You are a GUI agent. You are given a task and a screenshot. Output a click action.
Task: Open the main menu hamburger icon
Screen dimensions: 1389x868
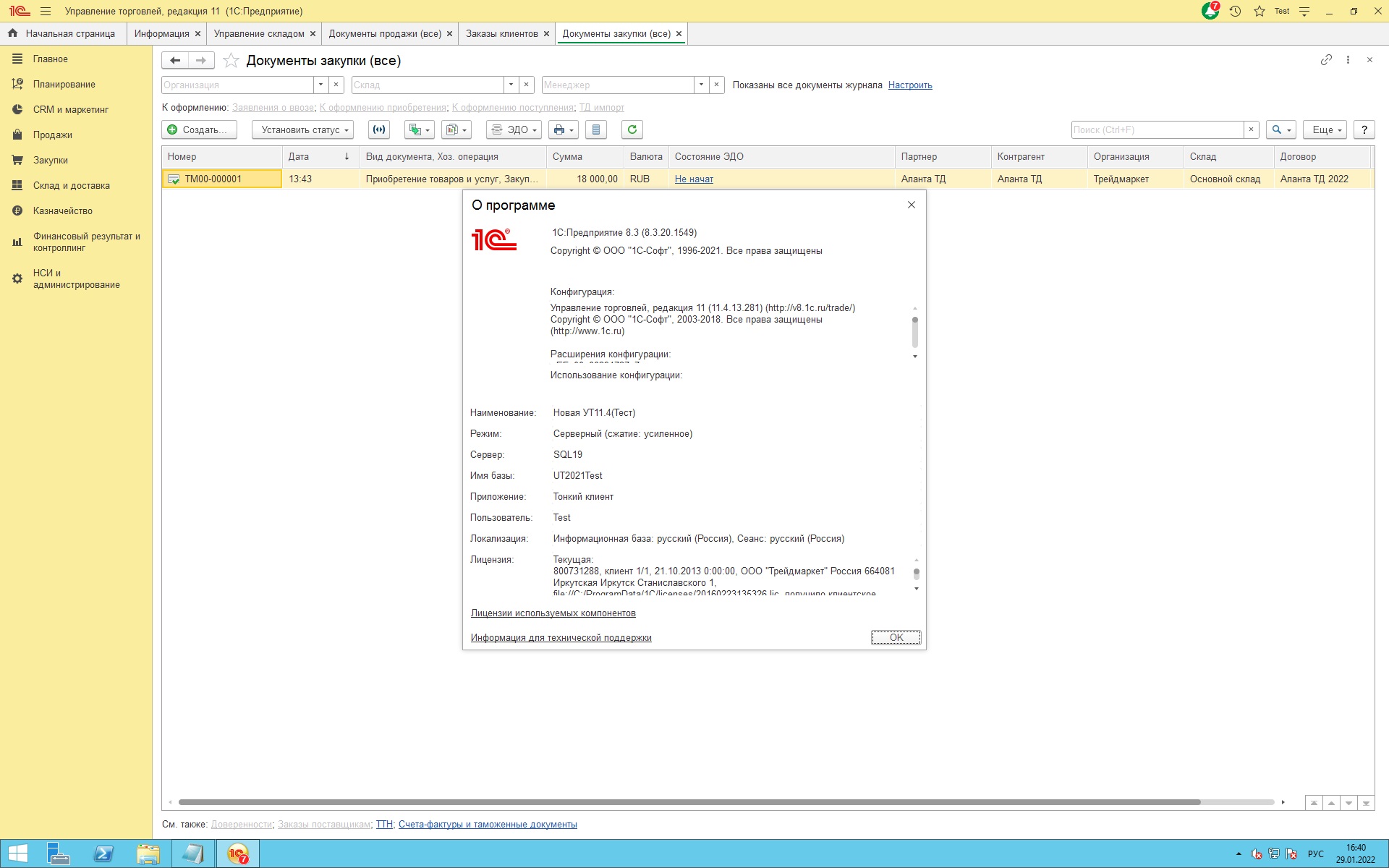coord(46,11)
